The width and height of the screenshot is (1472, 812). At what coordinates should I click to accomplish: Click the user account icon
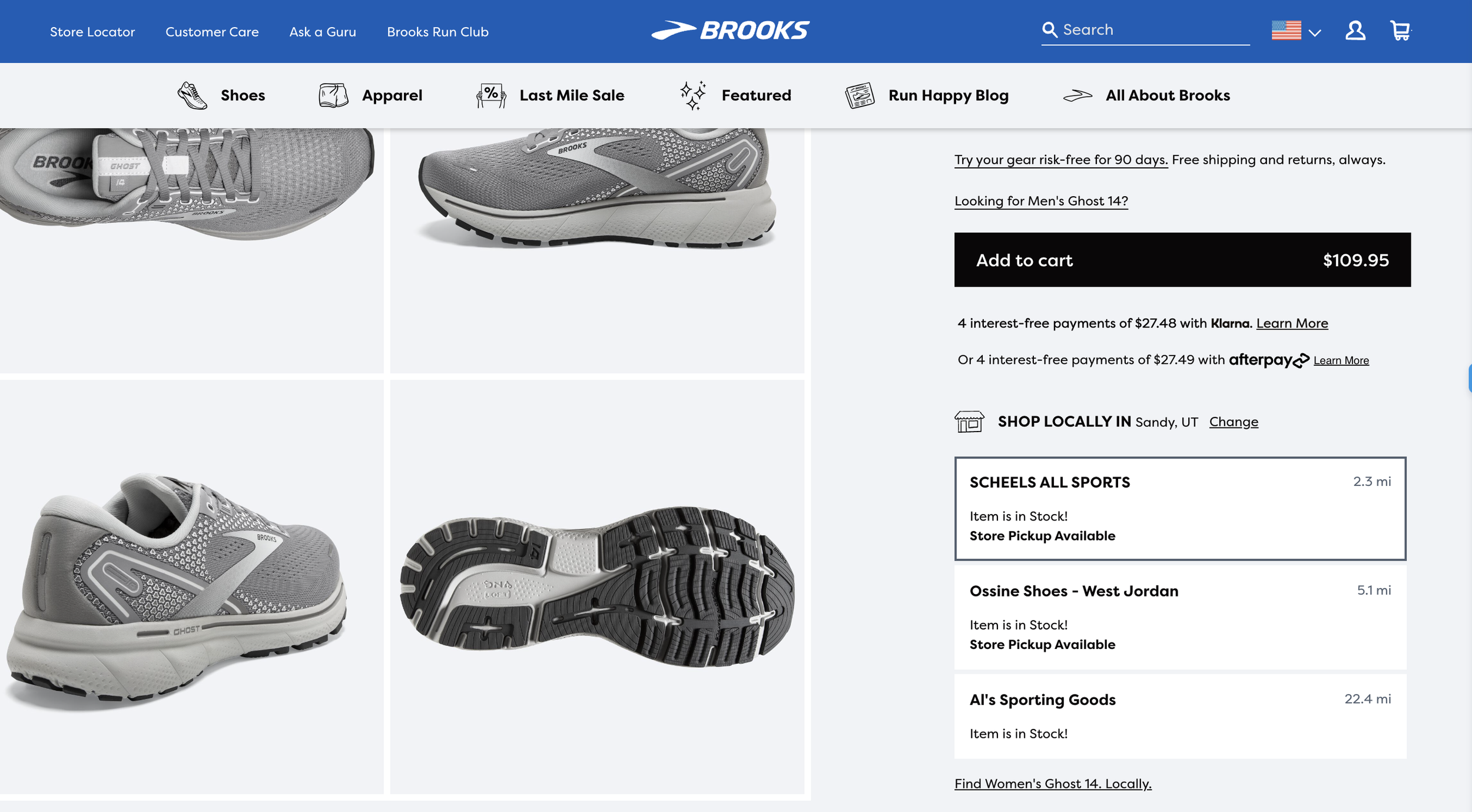pos(1355,31)
